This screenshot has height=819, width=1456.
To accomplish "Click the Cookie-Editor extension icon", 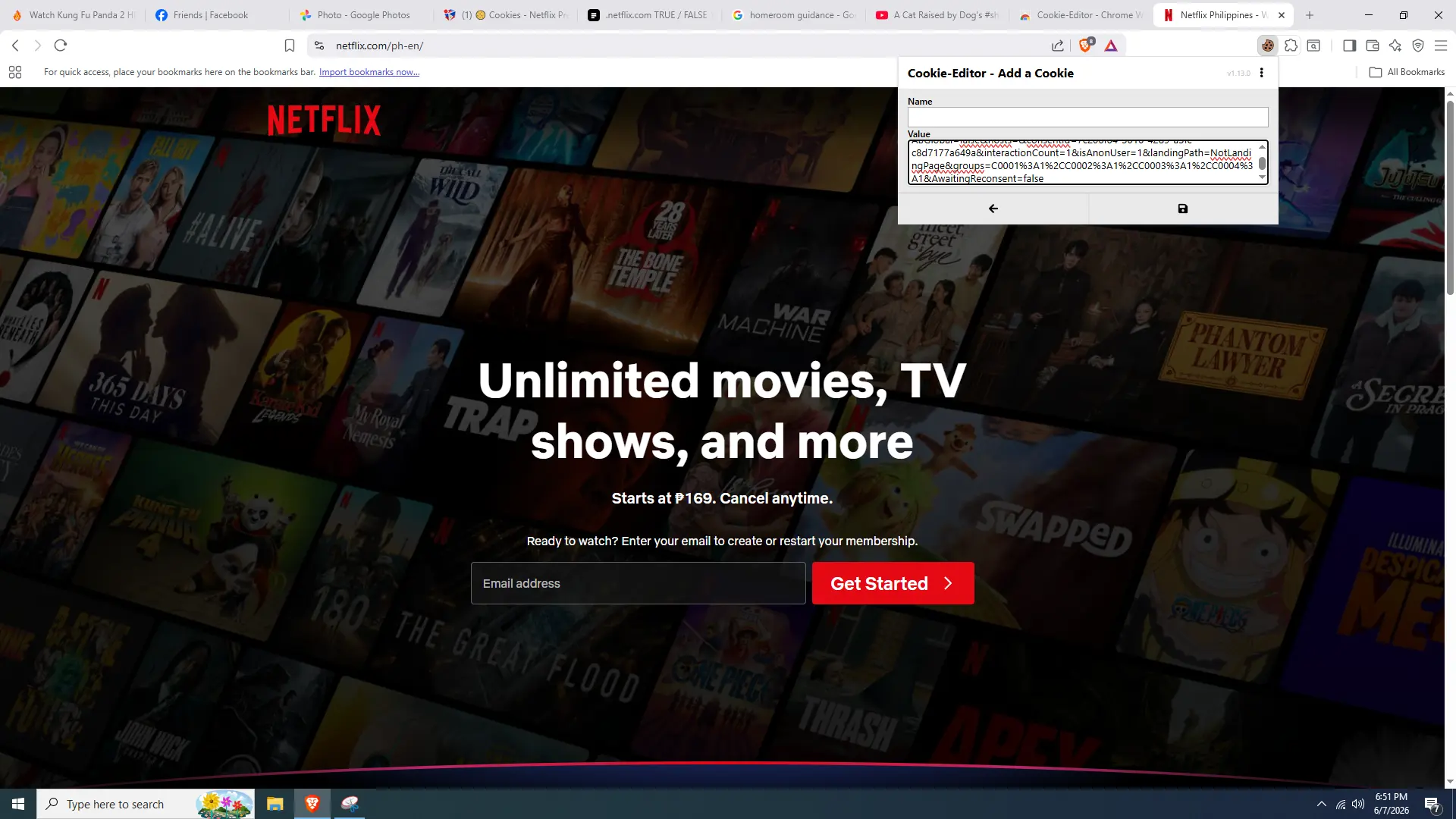I will [x=1267, y=45].
